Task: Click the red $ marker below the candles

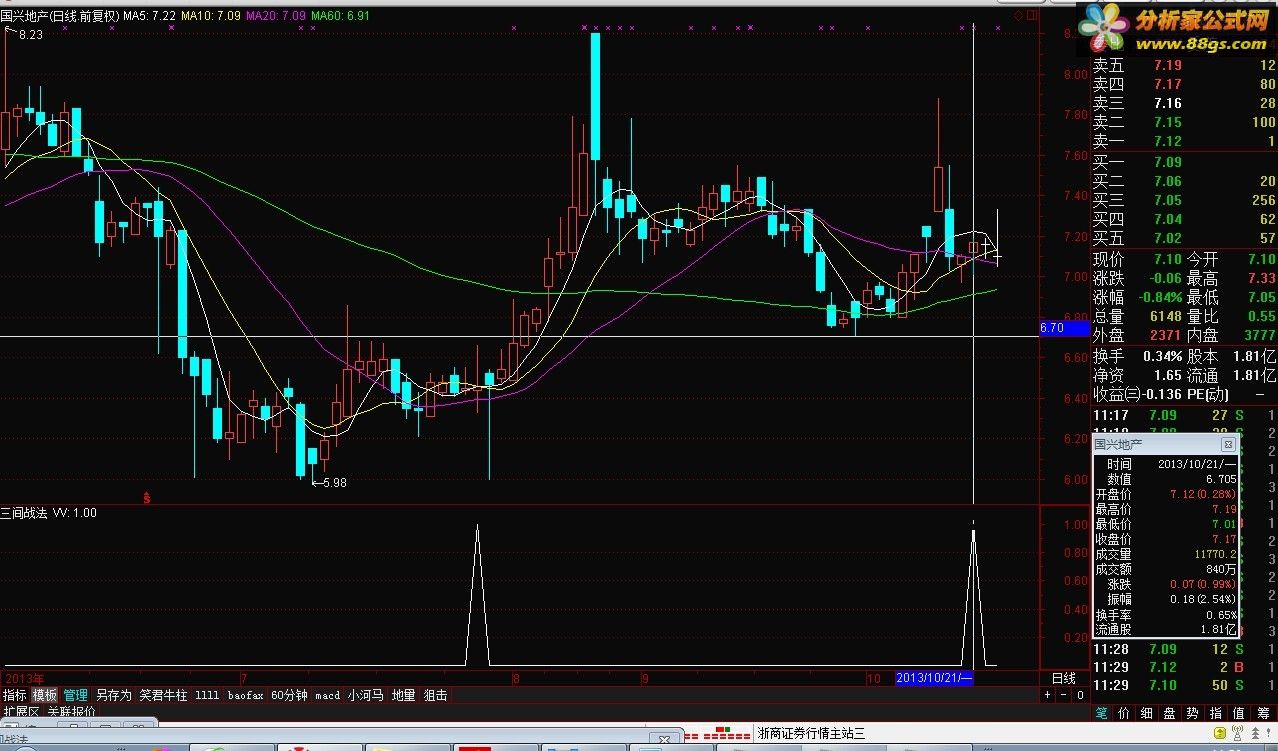Action: [x=148, y=497]
